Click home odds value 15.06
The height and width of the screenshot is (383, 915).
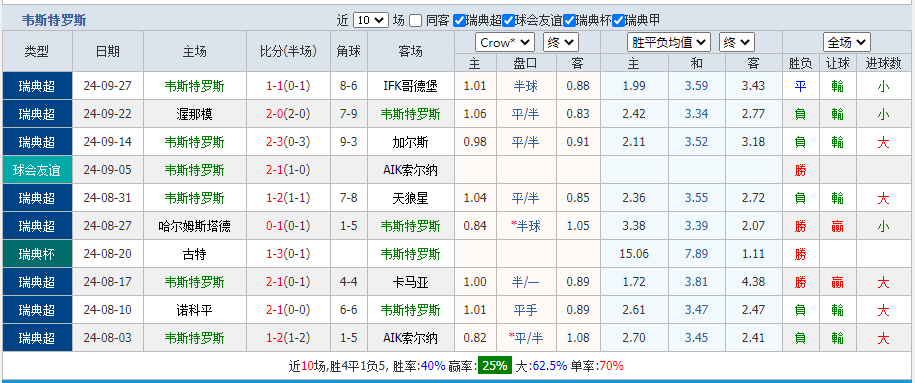tap(634, 254)
